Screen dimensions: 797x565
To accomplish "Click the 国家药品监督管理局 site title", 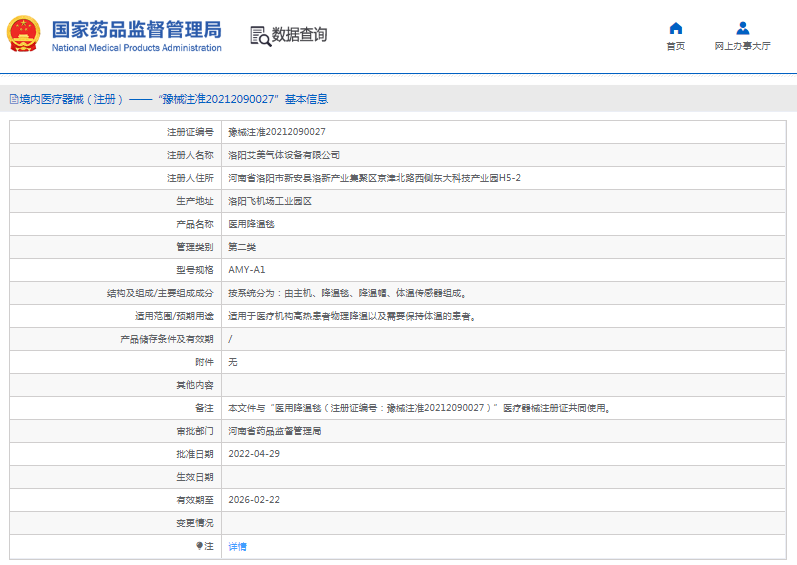I will 136,28.
